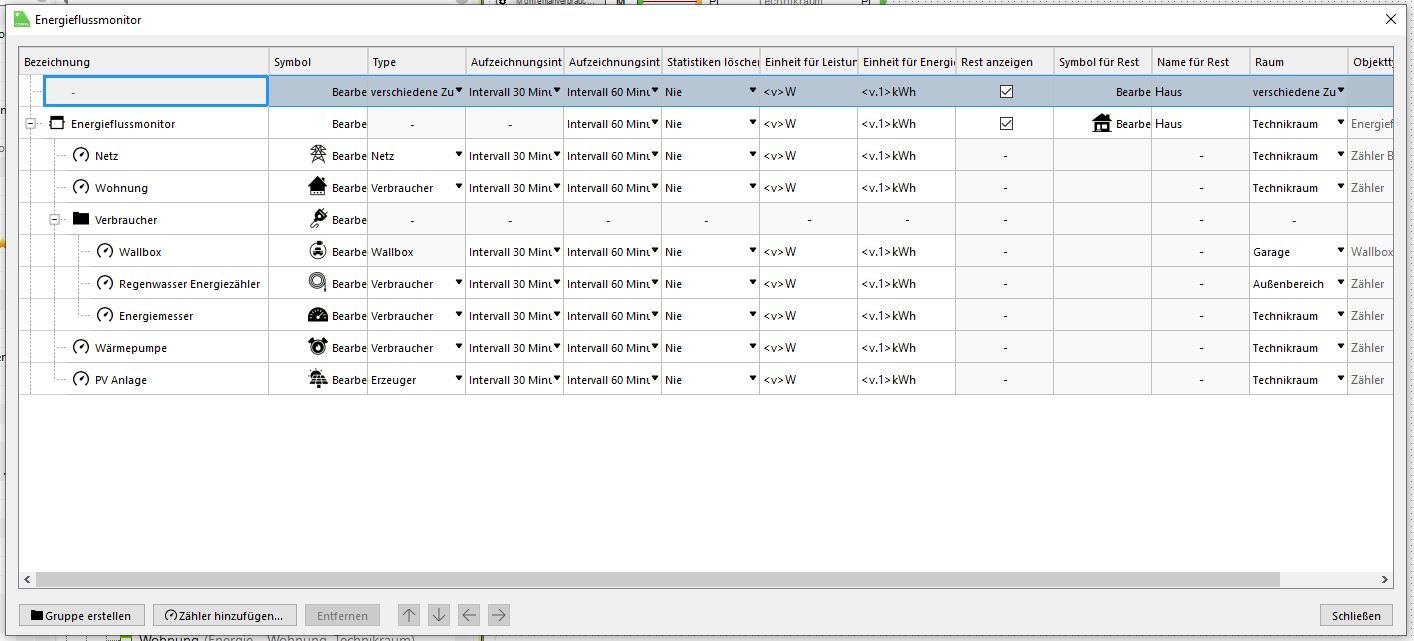This screenshot has width=1414, height=641.
Task: Click the meter icon beside Wallbox
Action: pos(105,251)
